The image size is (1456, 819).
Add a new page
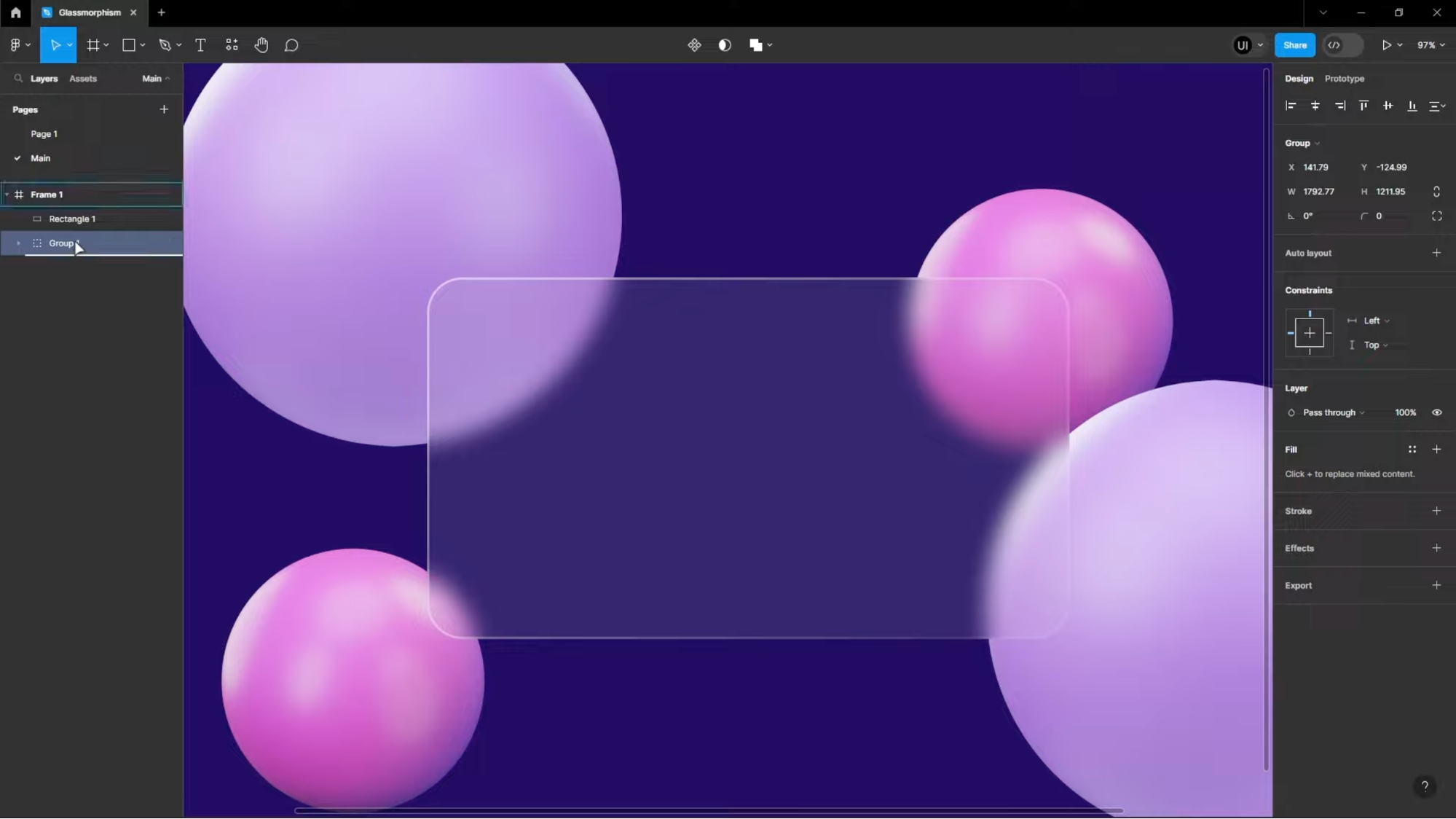[x=164, y=109]
